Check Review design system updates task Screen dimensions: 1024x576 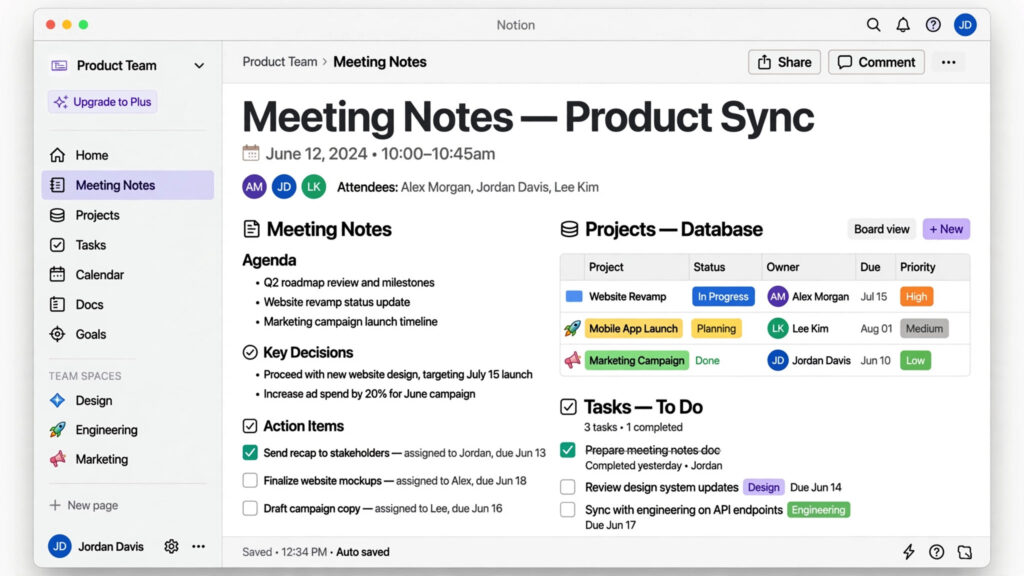pyautogui.click(x=568, y=487)
